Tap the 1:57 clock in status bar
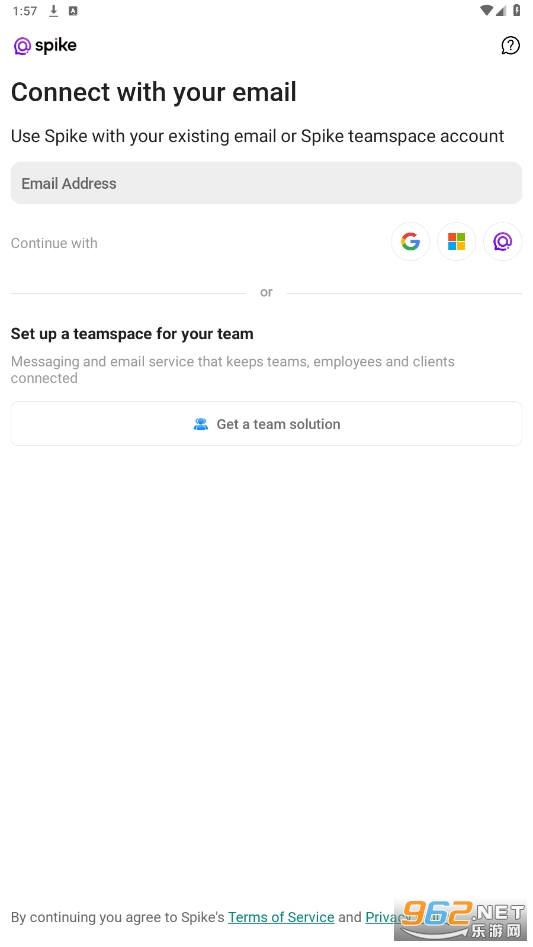This screenshot has height=947, width=533. (25, 11)
